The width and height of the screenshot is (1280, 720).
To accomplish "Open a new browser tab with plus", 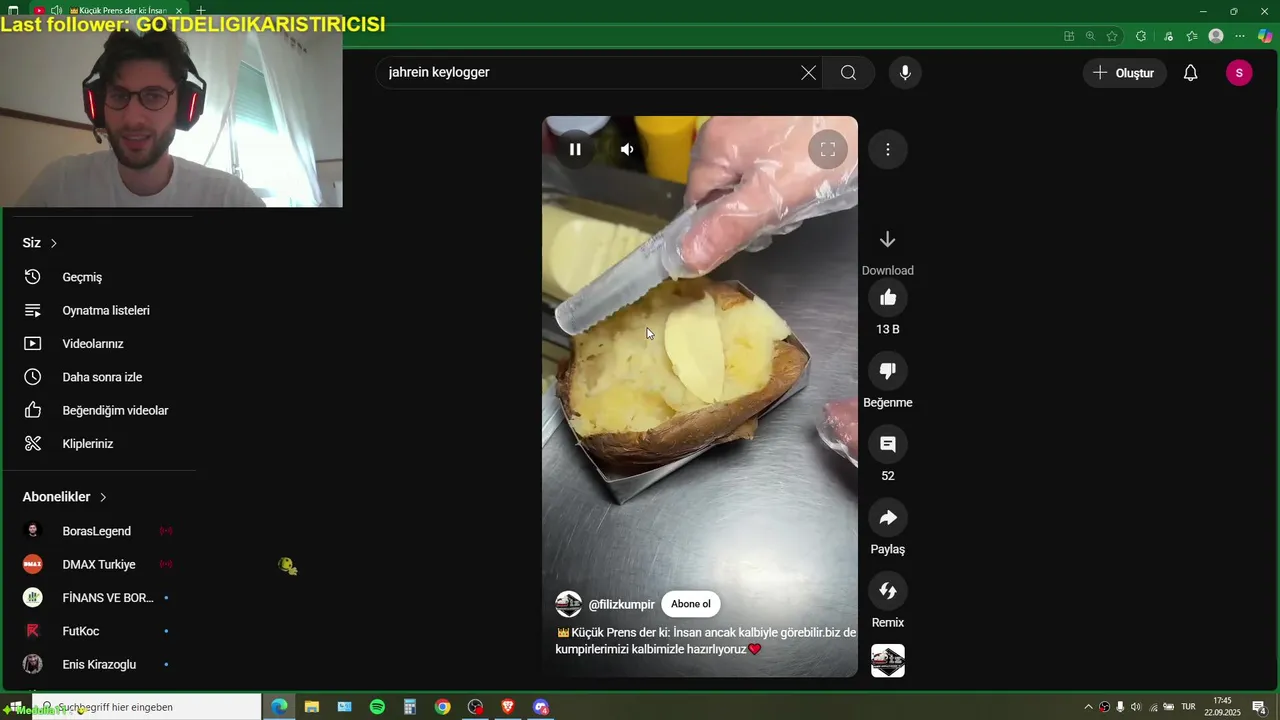I will pos(201,10).
